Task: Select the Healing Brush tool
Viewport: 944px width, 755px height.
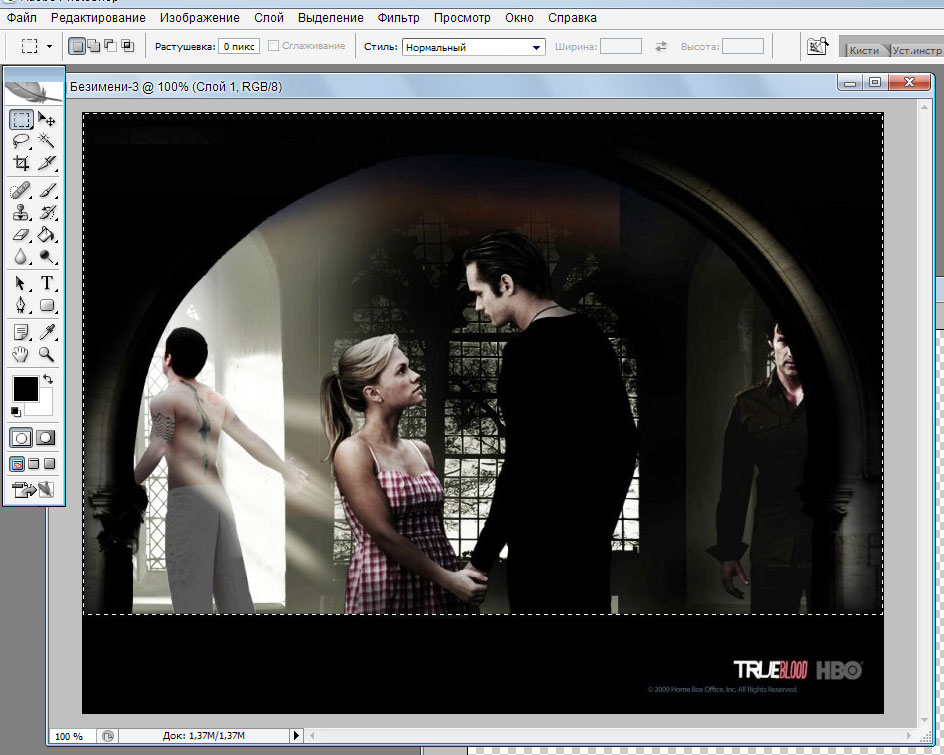Action: tap(21, 191)
